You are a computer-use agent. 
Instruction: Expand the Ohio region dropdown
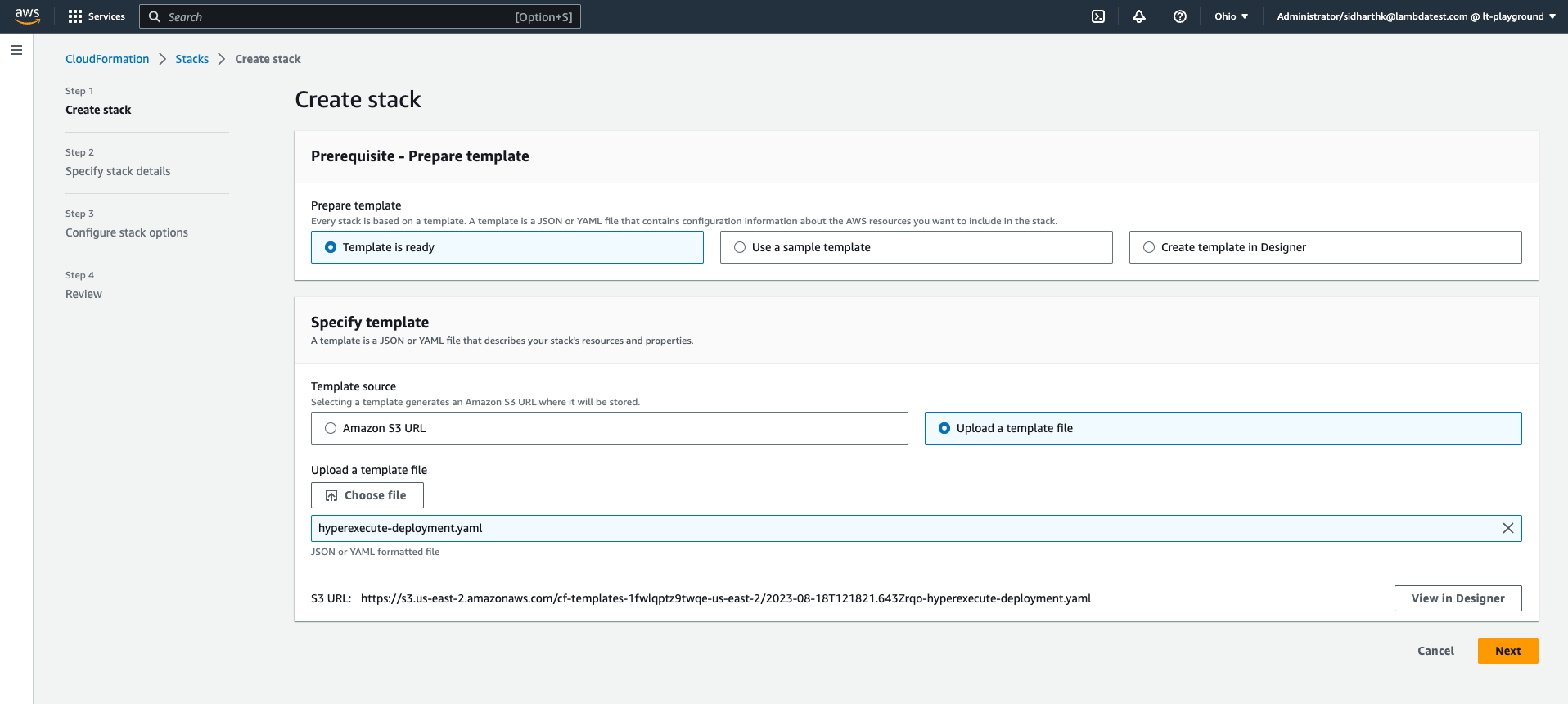(1231, 16)
